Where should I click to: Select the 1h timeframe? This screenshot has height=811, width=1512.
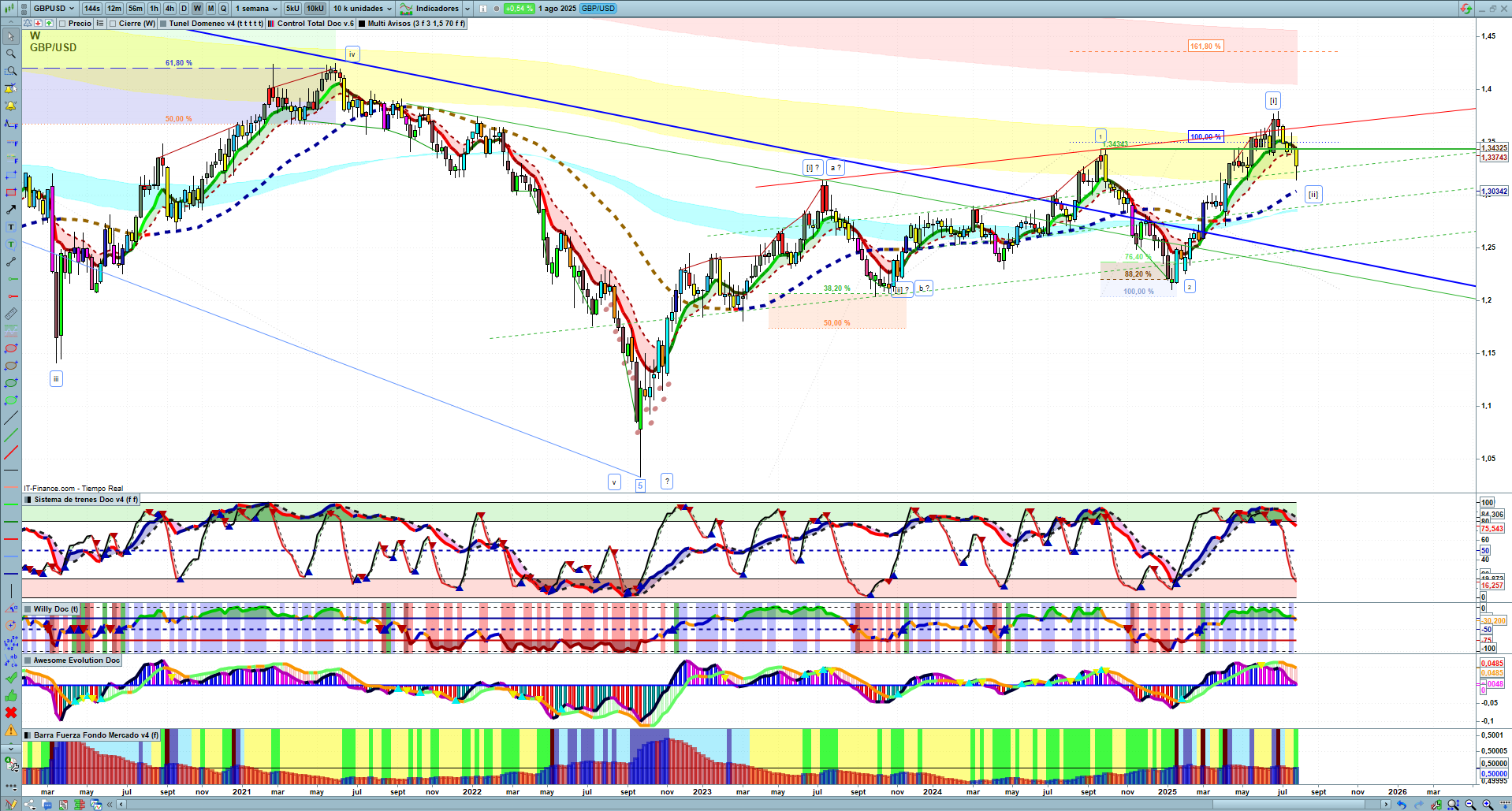click(x=154, y=9)
